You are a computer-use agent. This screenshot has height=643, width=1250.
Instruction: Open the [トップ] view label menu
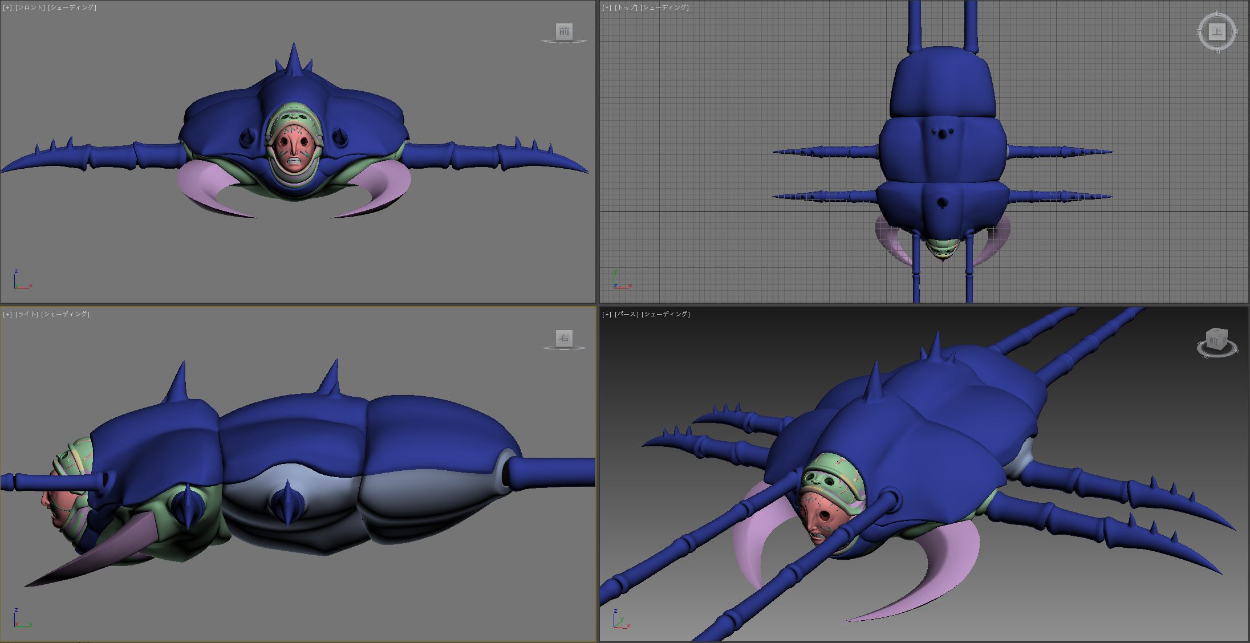[626, 7]
